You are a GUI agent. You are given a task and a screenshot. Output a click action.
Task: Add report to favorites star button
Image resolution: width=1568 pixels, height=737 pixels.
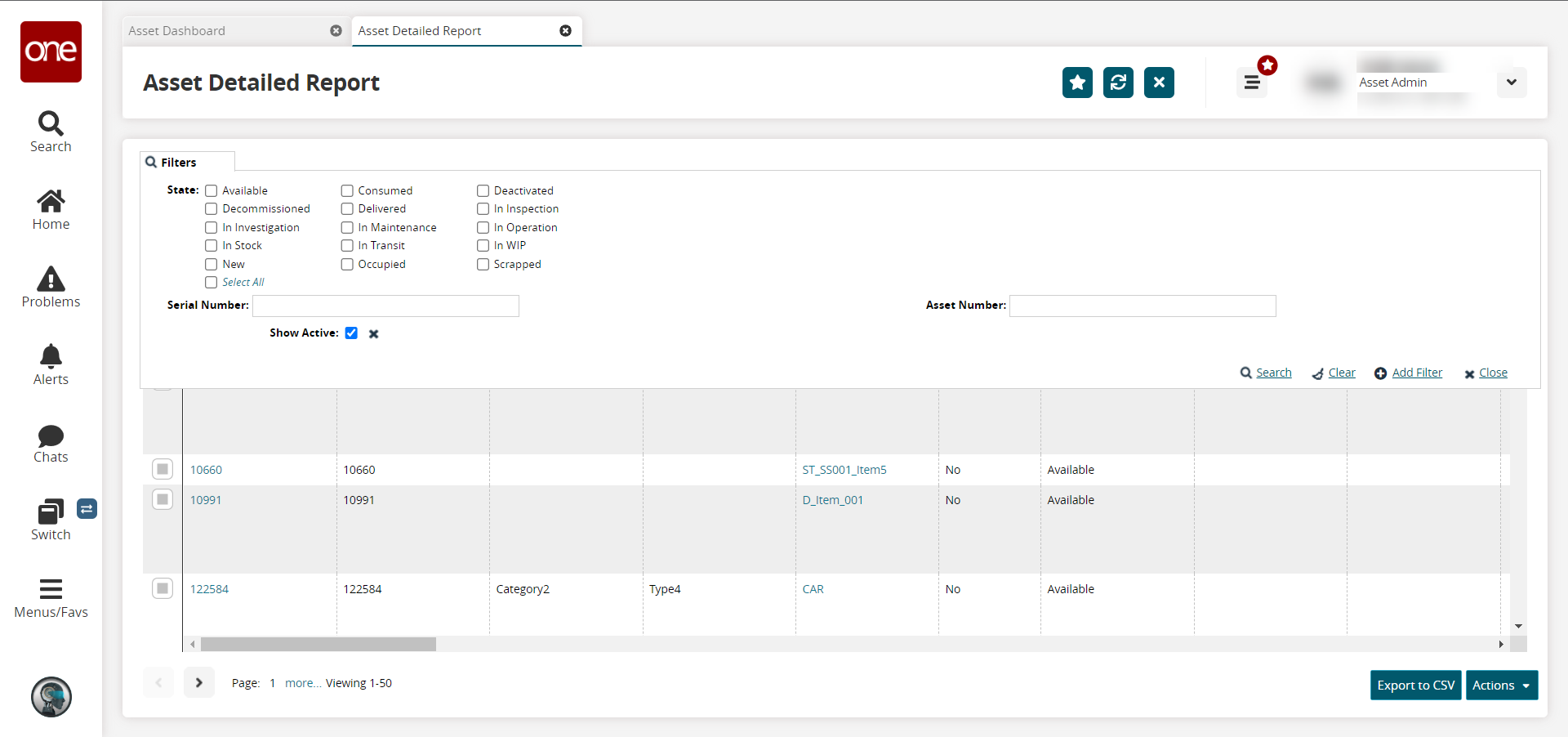tap(1077, 83)
